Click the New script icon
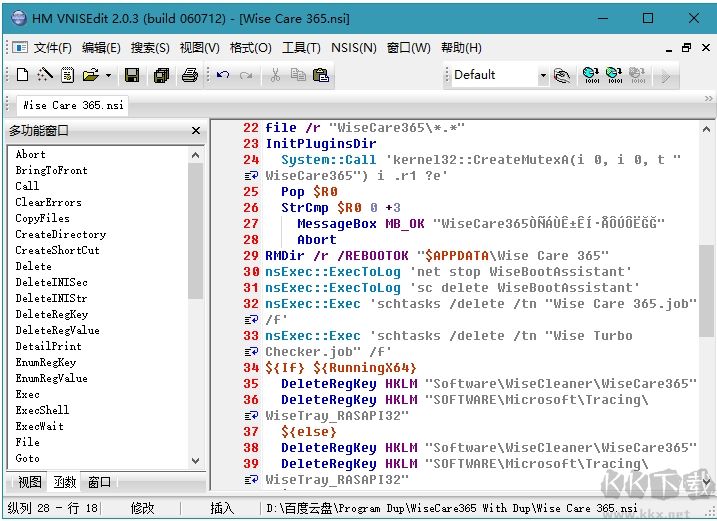Viewport: 717px width, 521px height. (x=22, y=75)
